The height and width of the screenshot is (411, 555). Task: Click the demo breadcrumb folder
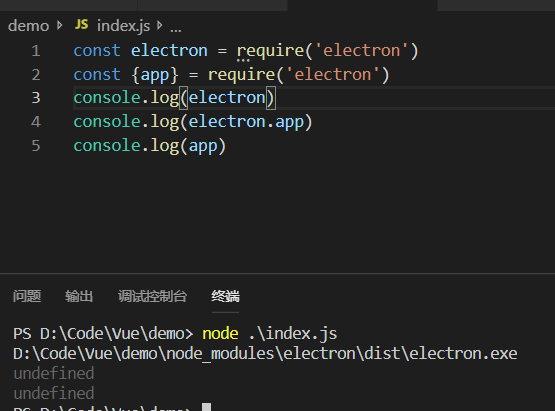pos(28,26)
